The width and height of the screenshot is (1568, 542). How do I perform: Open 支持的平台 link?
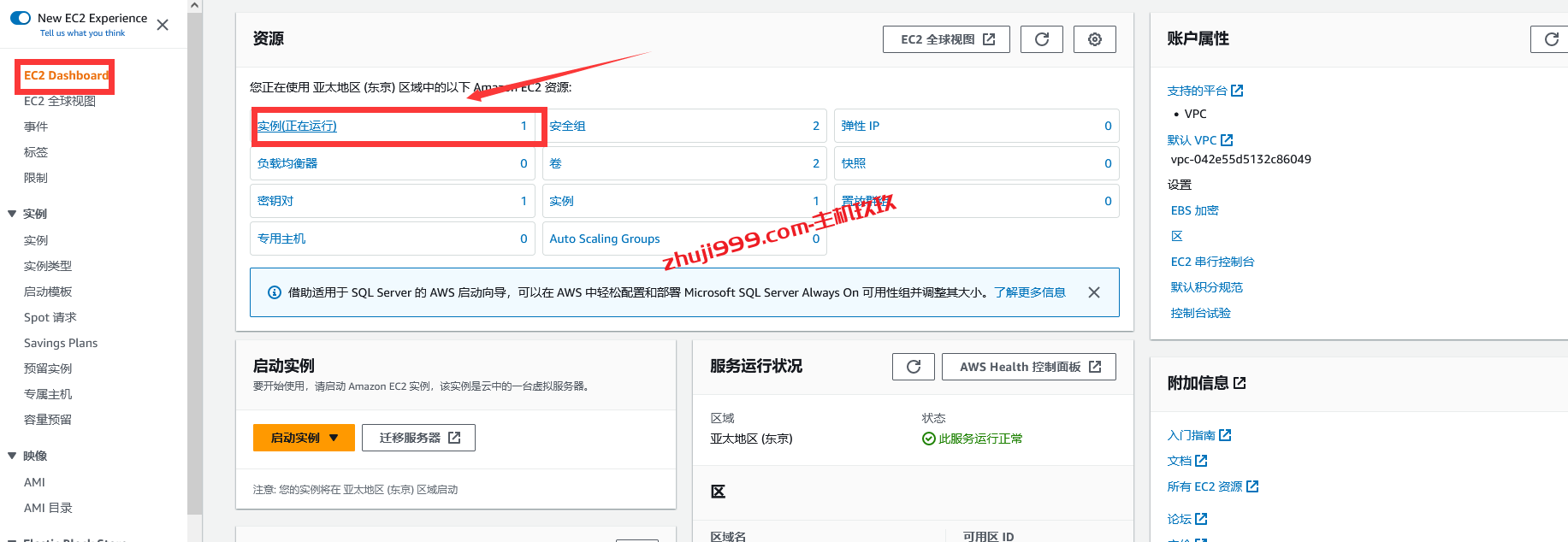[1205, 91]
